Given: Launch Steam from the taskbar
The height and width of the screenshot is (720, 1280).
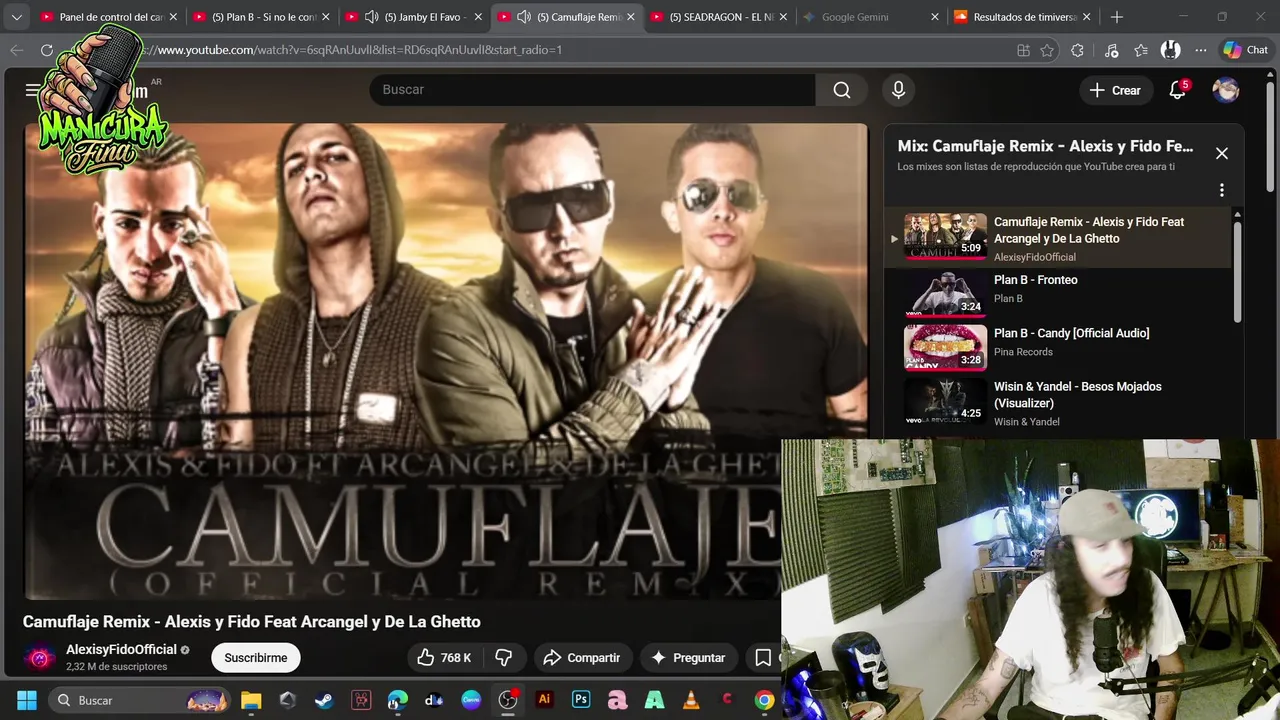Looking at the screenshot, I should 324,700.
